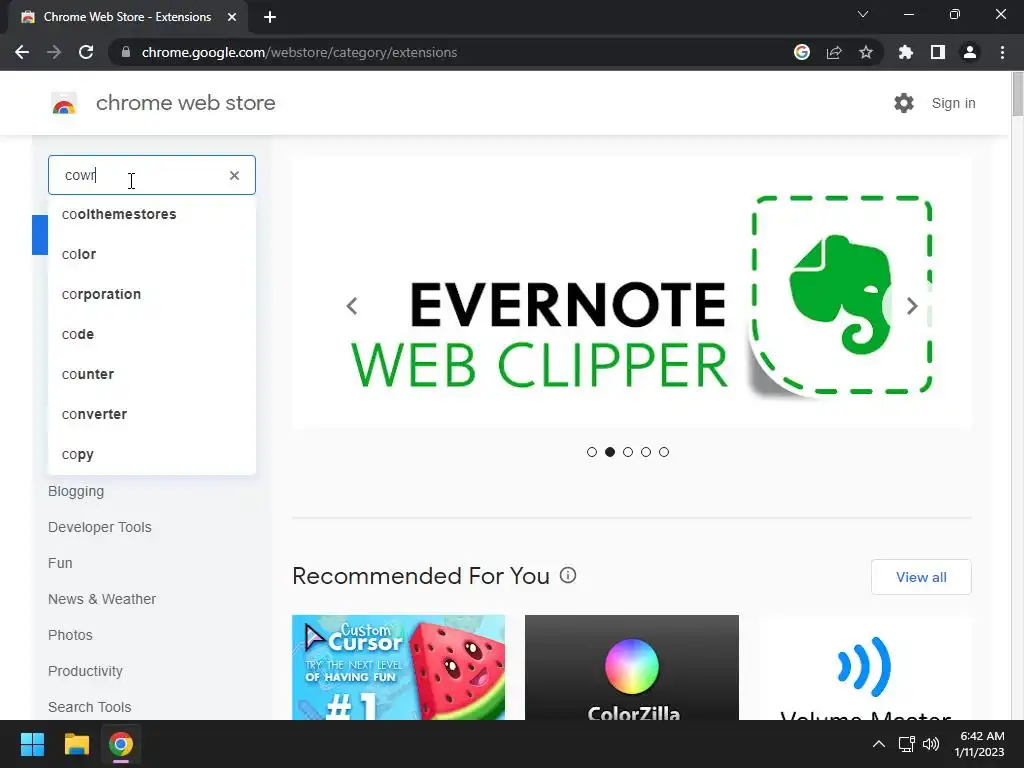Sign in to Chrome Web Store
The width and height of the screenshot is (1024, 768).
[x=953, y=103]
